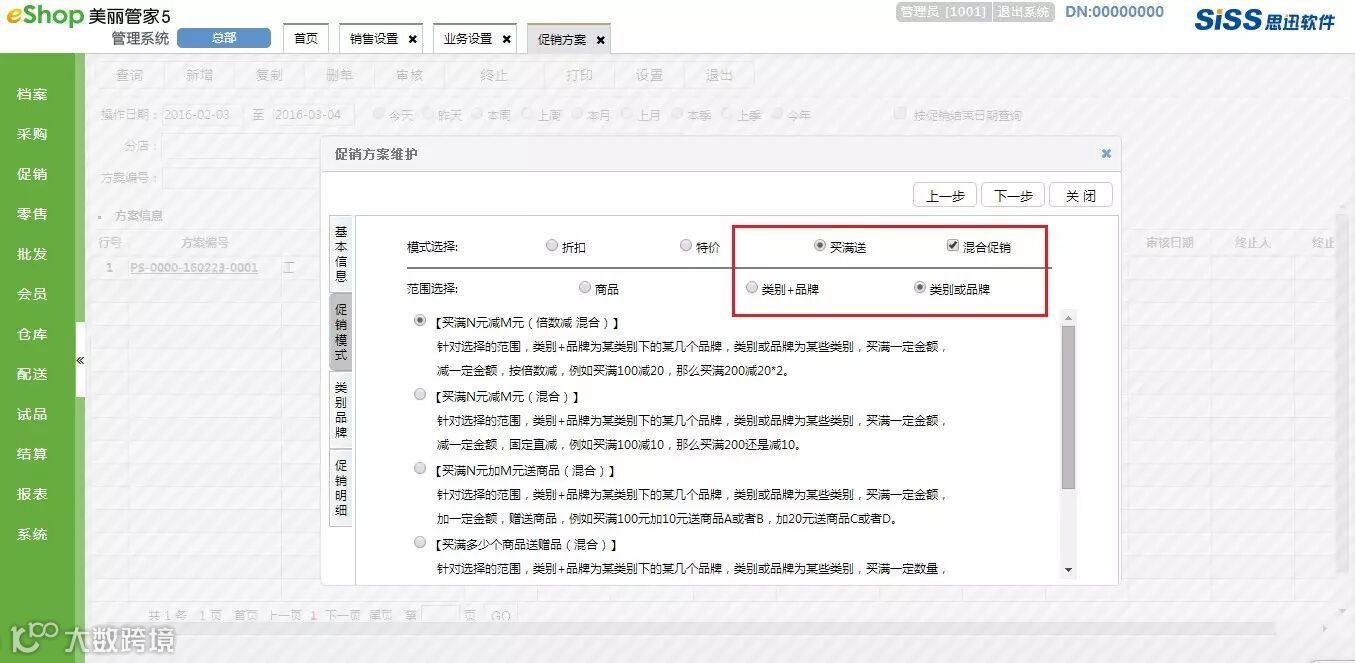
Task: Click the start date field 2016-02-03
Action: point(200,115)
